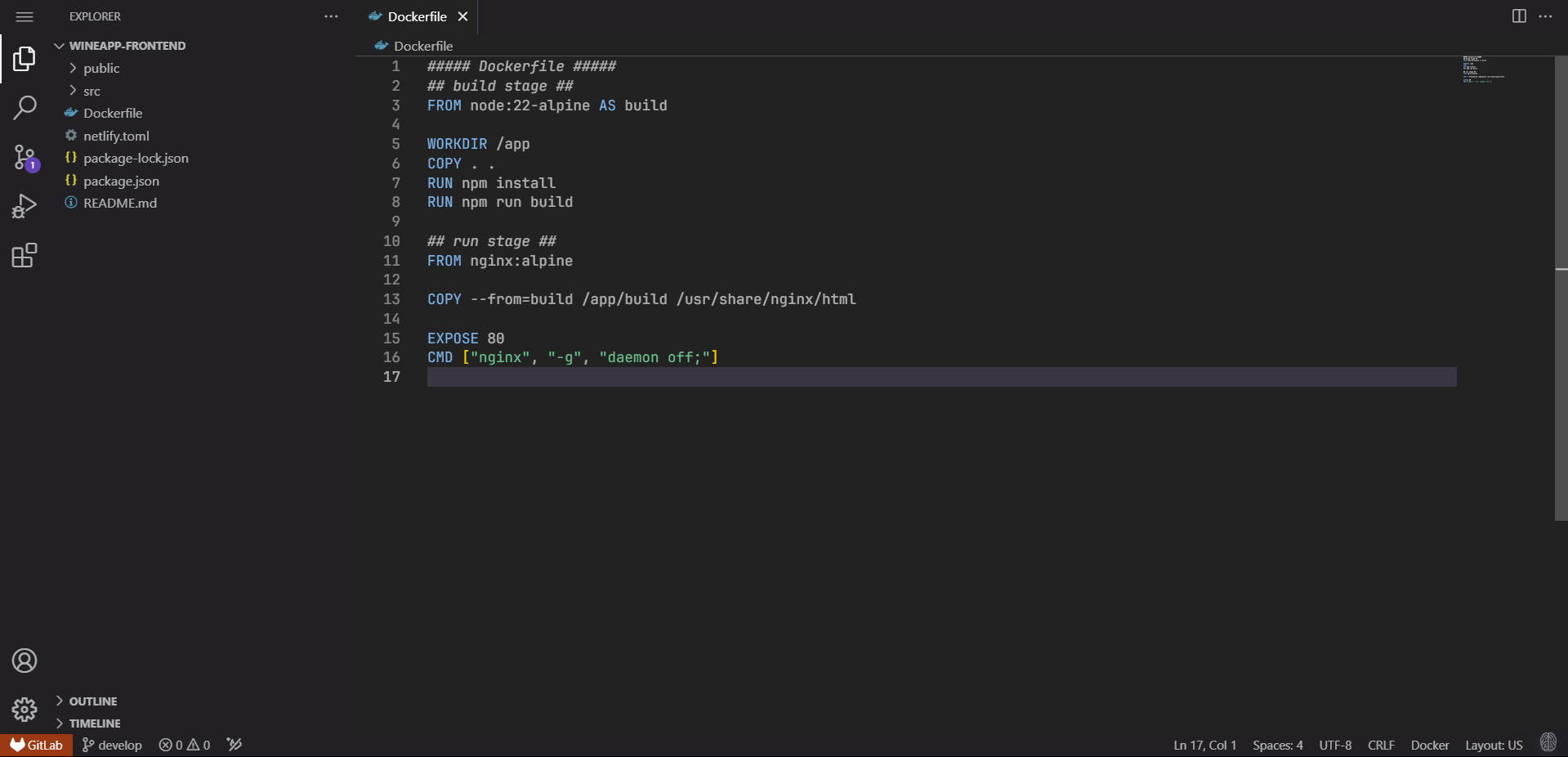Image resolution: width=1568 pixels, height=757 pixels.
Task: Click the GitLab status bar item
Action: [37, 745]
